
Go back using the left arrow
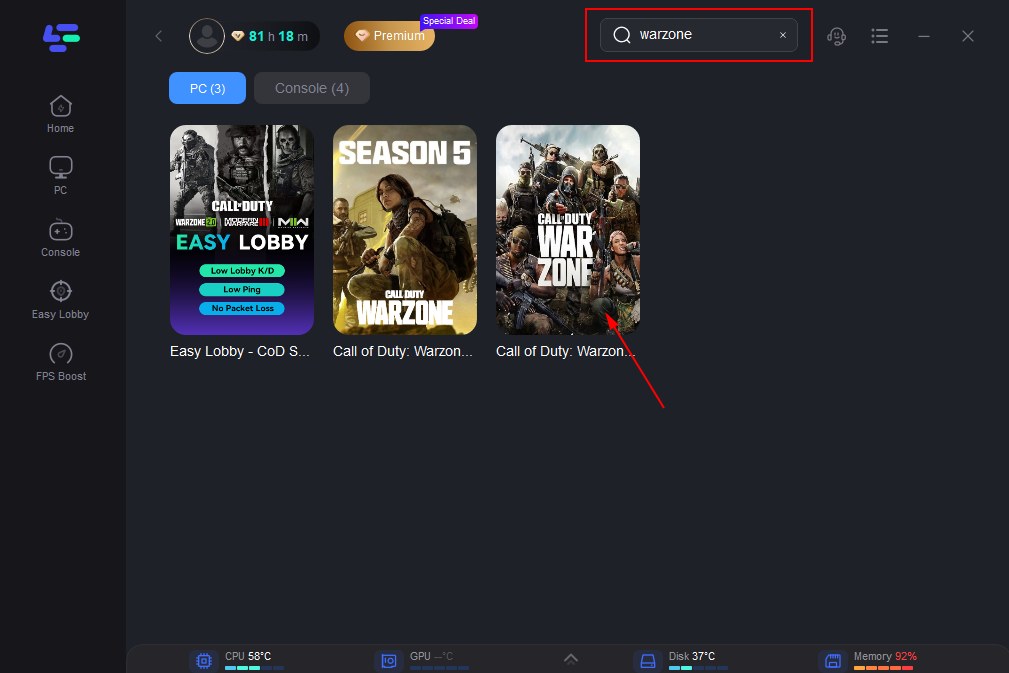pos(159,36)
